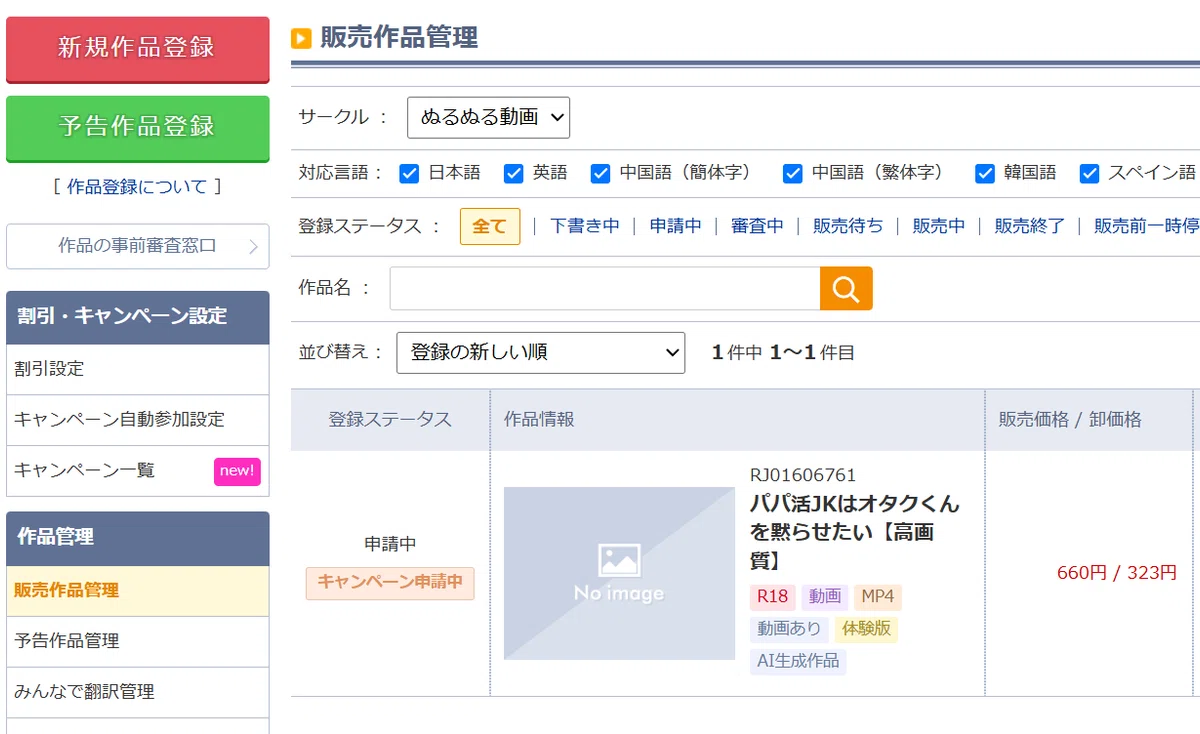Select 販売作品管理 in the sidebar
This screenshot has height=734, width=1200.
(x=138, y=591)
